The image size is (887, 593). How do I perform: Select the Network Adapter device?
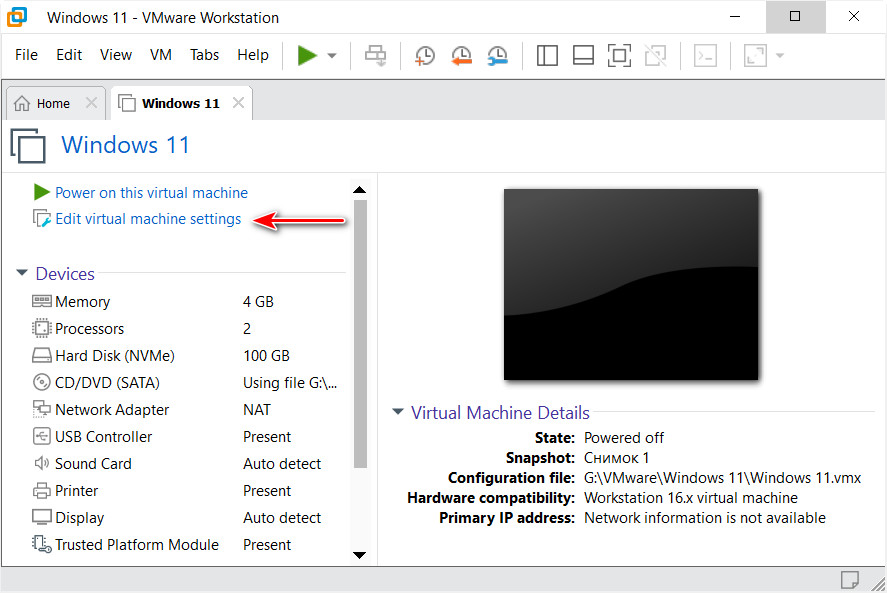[188, 410]
